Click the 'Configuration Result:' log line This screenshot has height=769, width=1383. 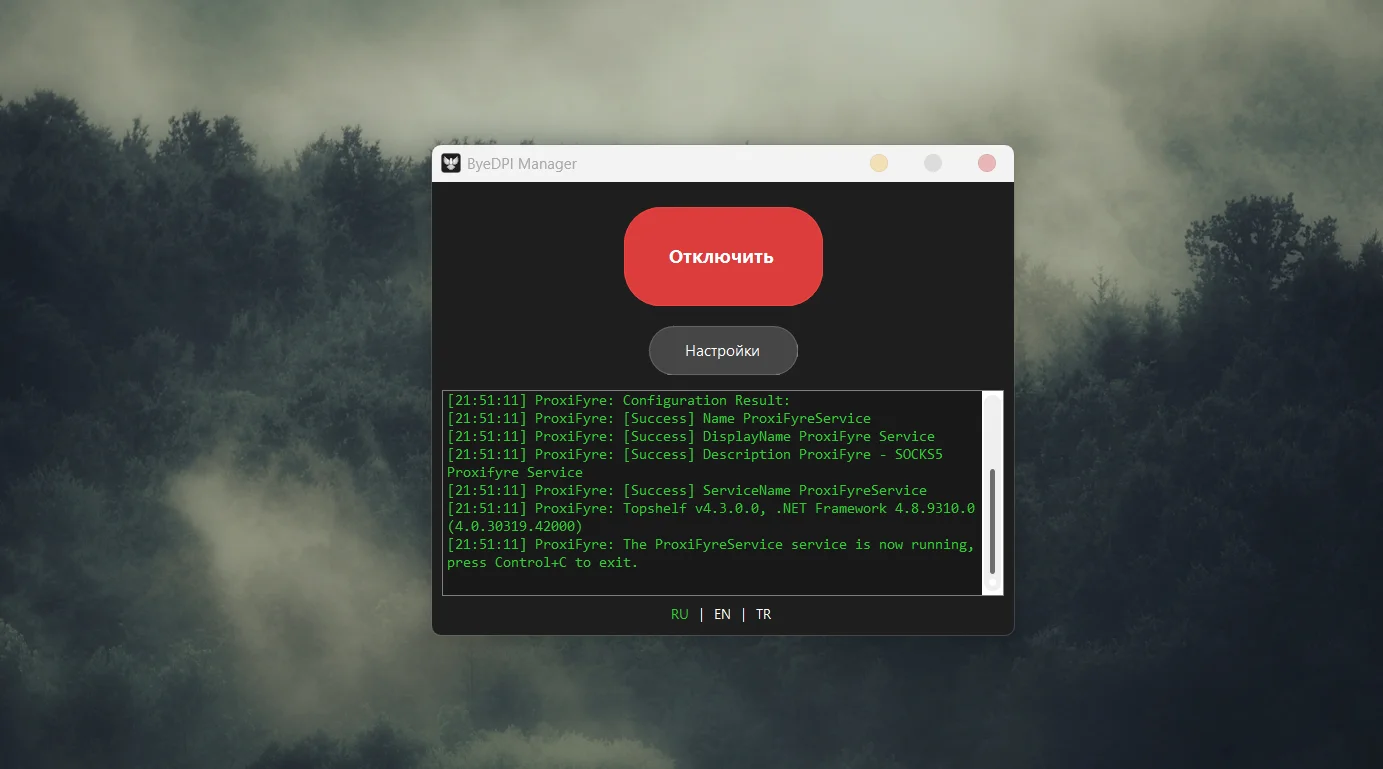click(x=705, y=400)
